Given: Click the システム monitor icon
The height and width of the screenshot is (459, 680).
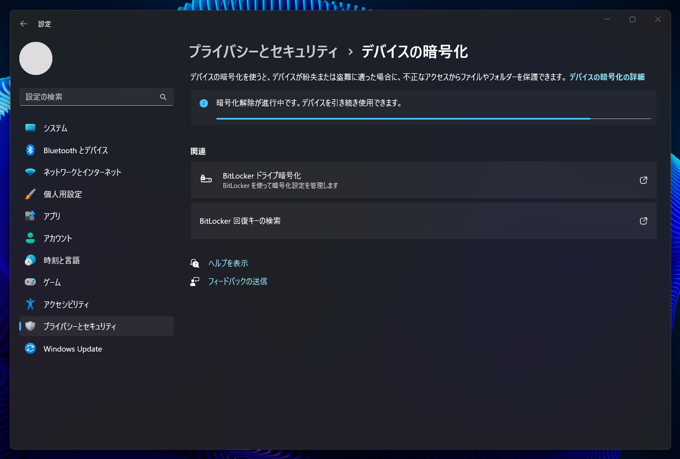Looking at the screenshot, I should 30,128.
